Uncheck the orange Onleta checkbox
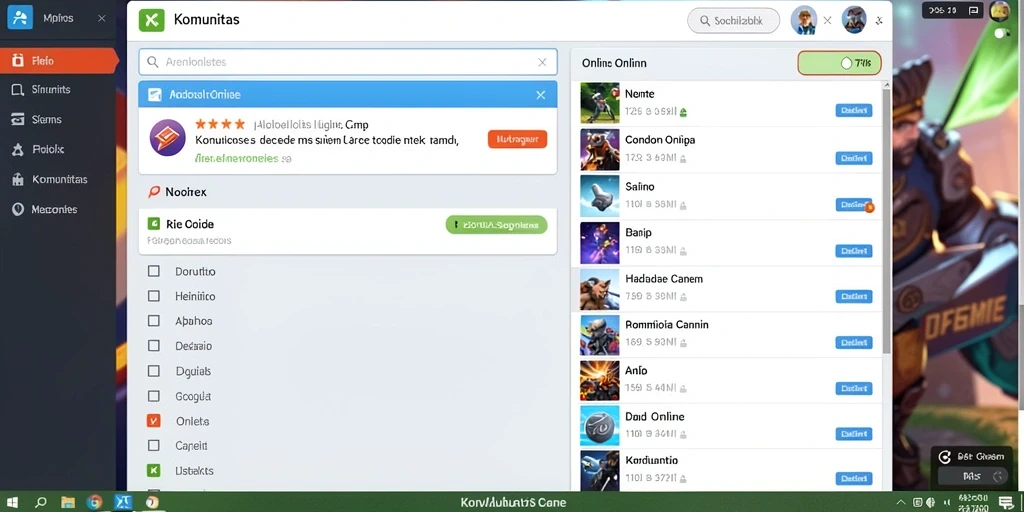This screenshot has height=512, width=1024. coord(153,421)
